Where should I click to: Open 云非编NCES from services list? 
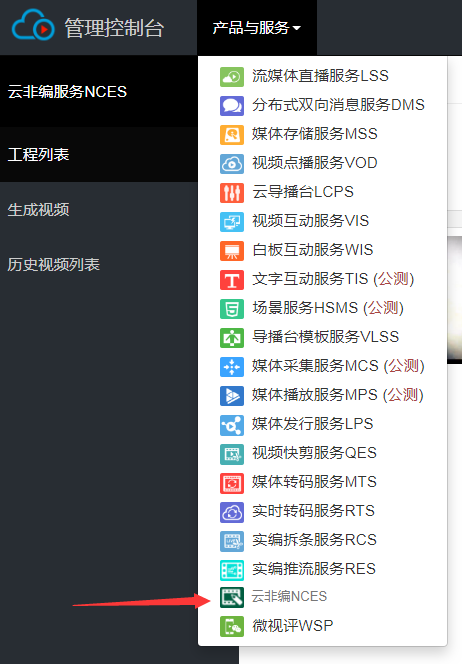(289, 596)
